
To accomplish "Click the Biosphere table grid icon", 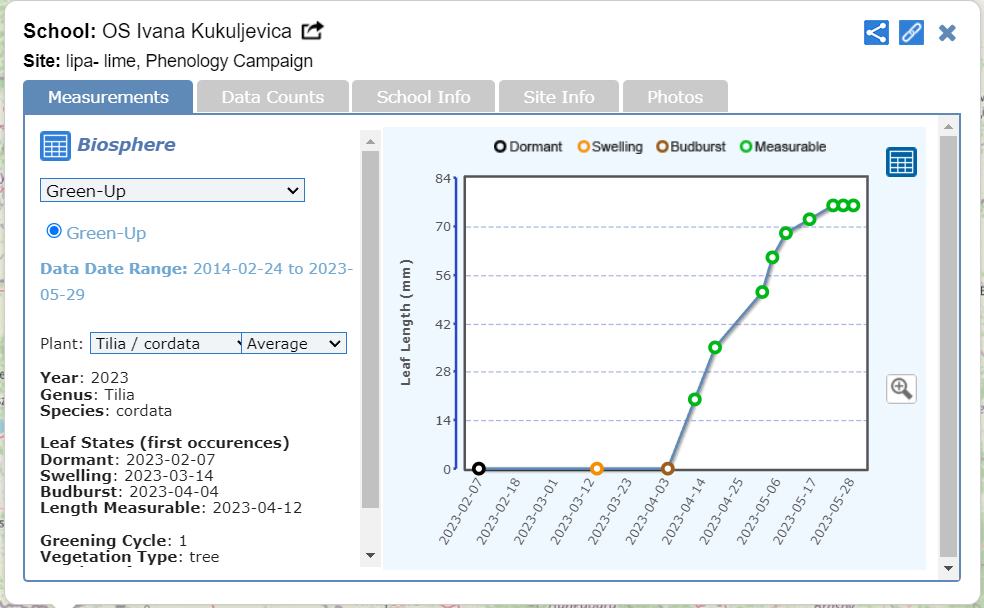I will 55,146.
